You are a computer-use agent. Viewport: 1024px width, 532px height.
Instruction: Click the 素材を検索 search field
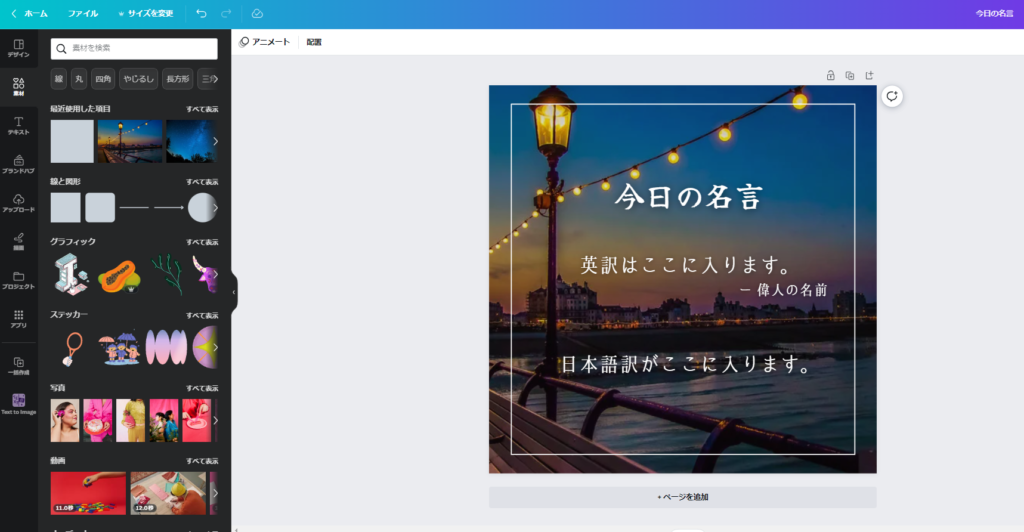tap(134, 48)
